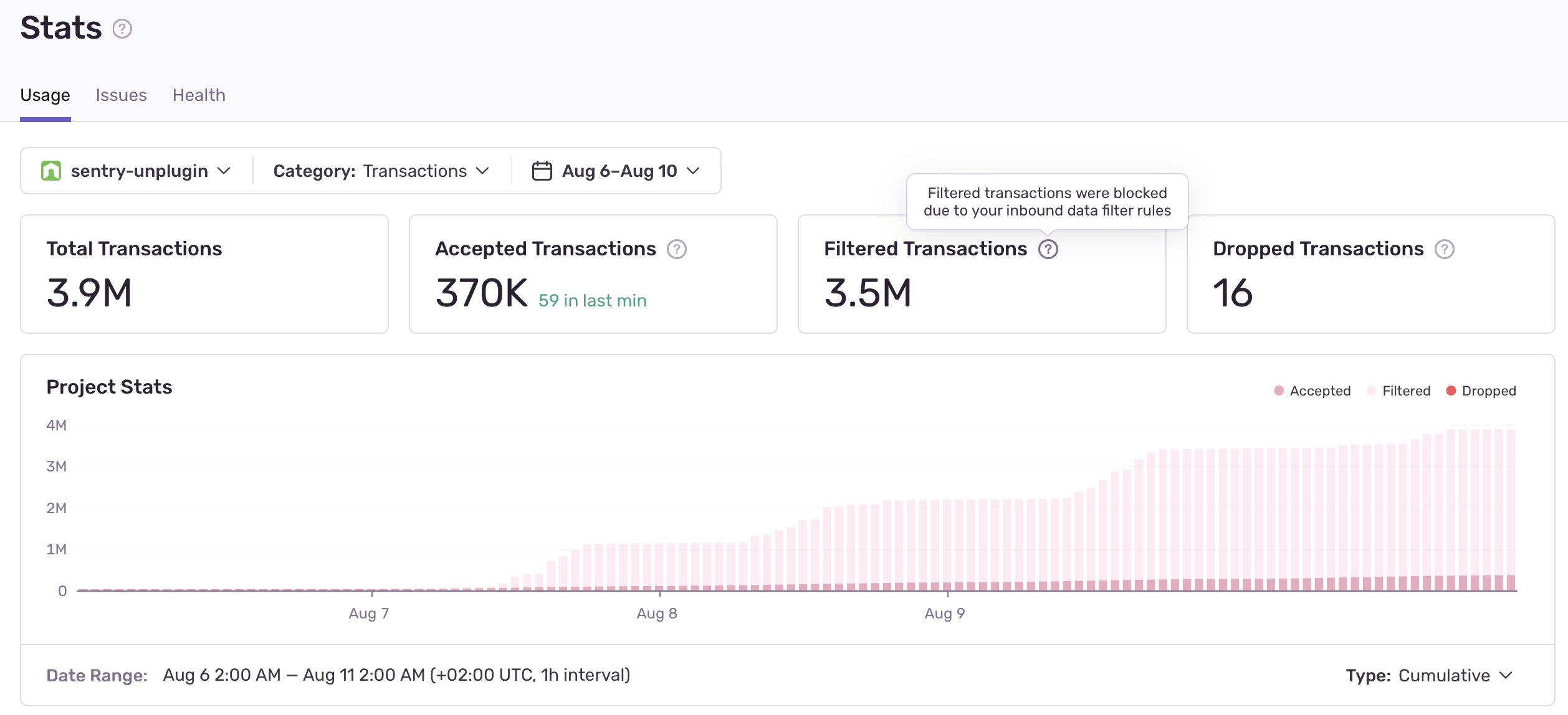
Task: Click the Dropped Transactions 16 value
Action: 1233,293
